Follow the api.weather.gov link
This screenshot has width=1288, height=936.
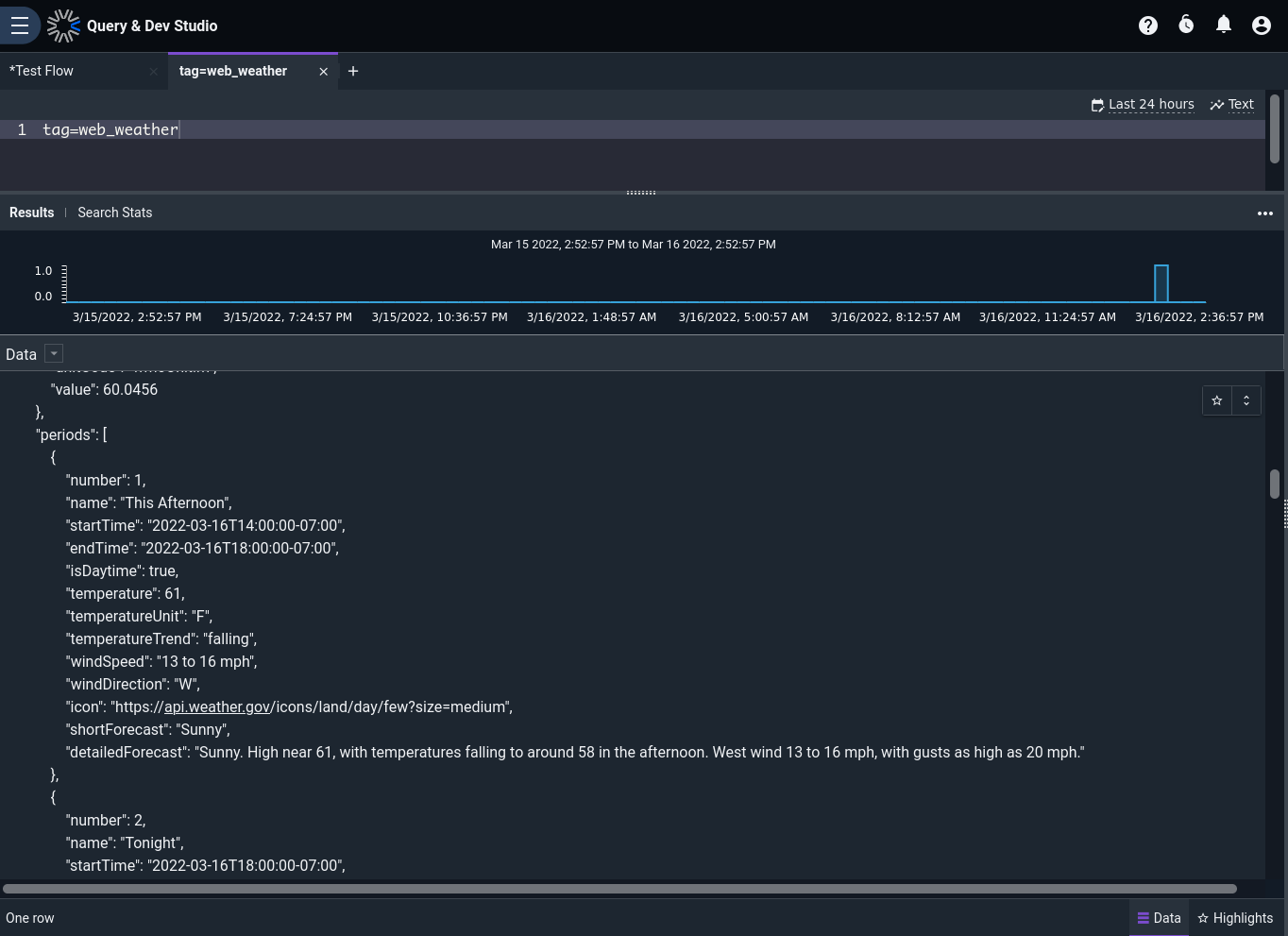217,706
